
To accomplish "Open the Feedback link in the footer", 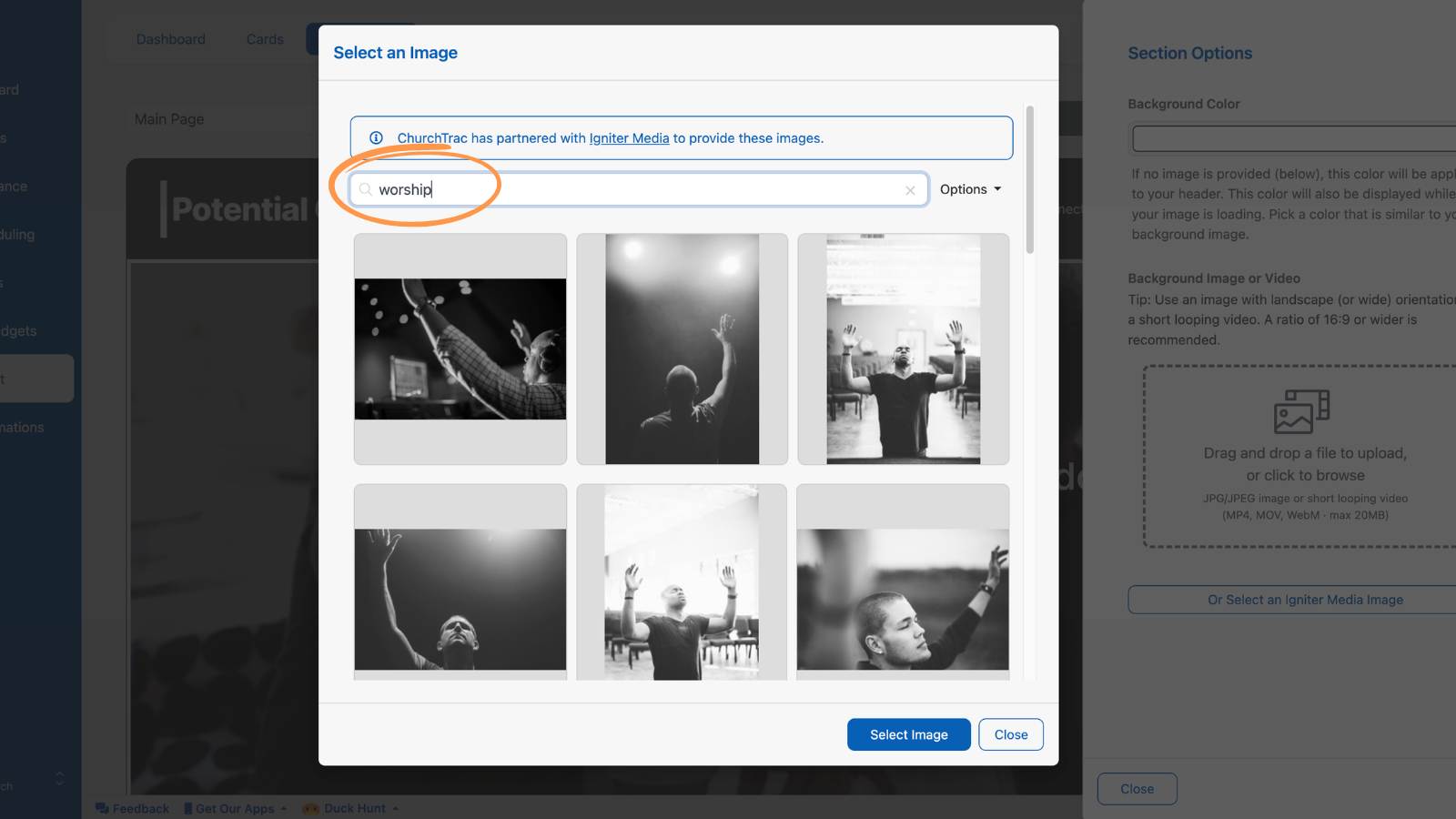I will (132, 808).
